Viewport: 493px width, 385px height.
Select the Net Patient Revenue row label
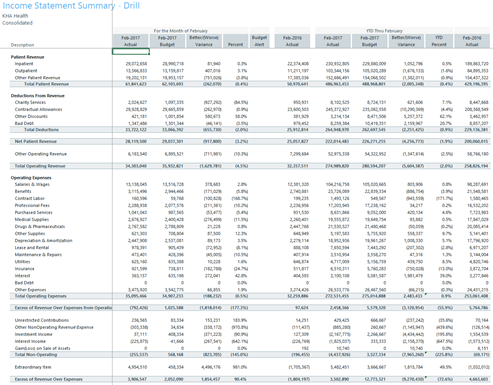(x=36, y=141)
